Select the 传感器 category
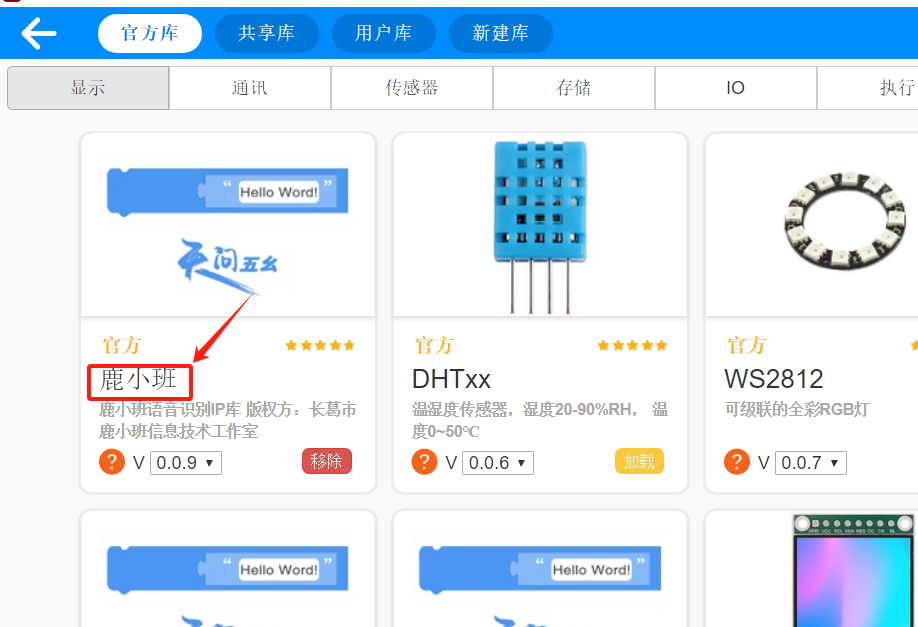 click(412, 88)
